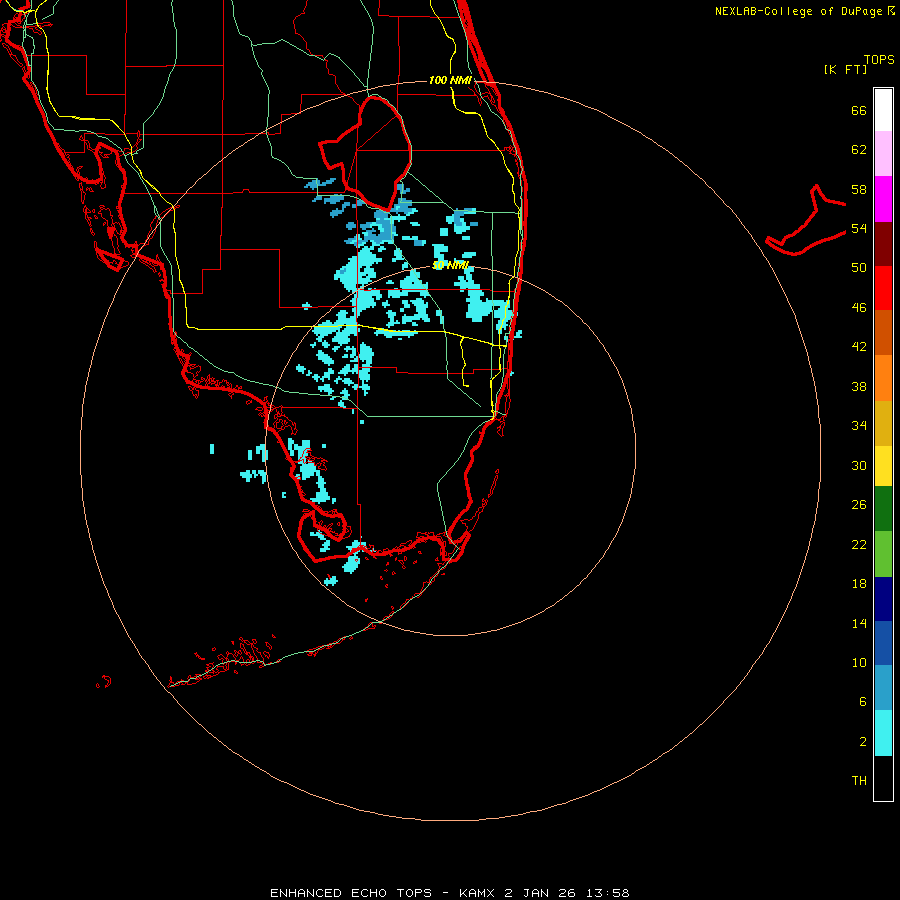Click the legend value '62'
This screenshot has width=900, height=900.
859,150
